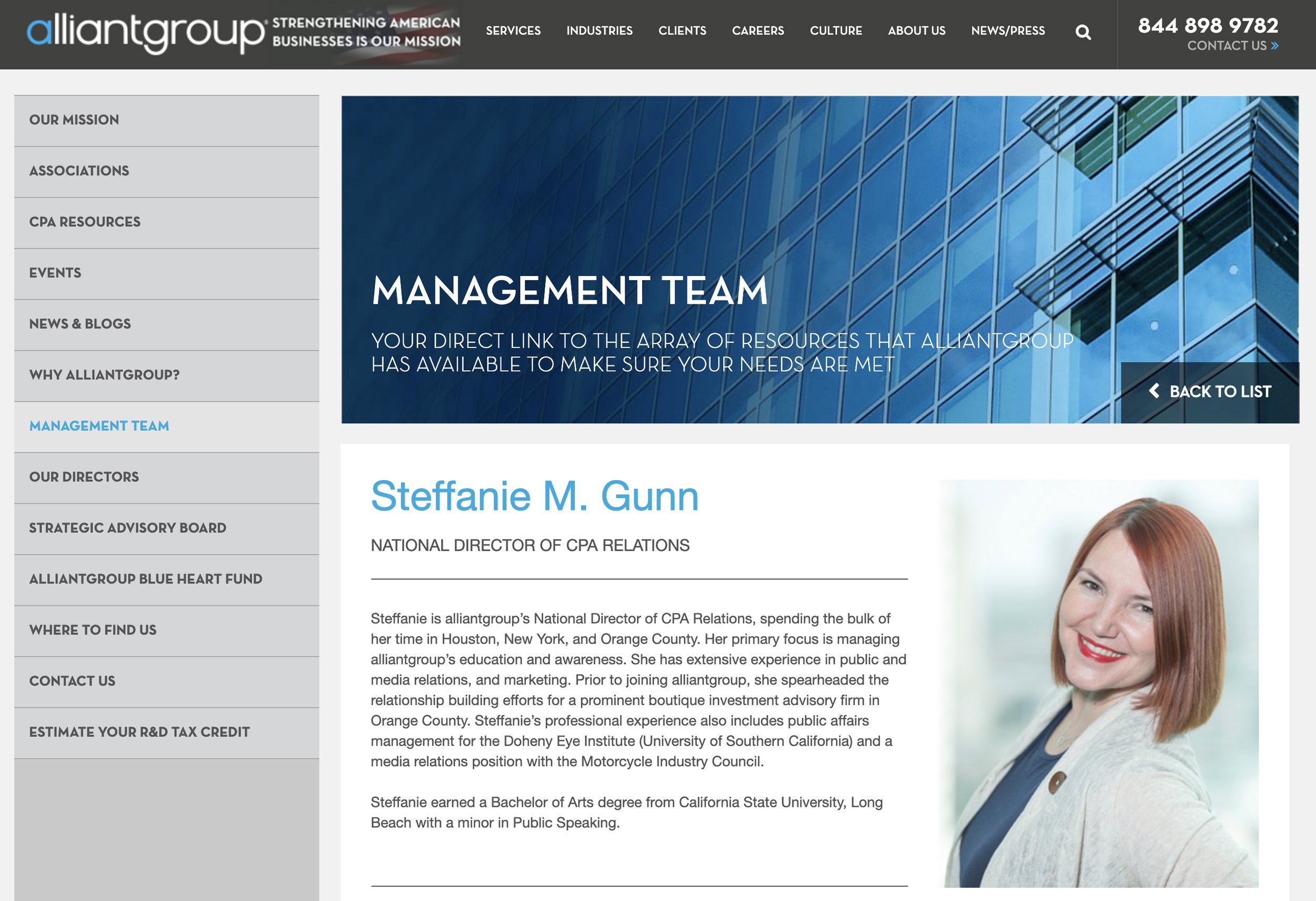Open the search magnifier icon

click(x=1083, y=32)
